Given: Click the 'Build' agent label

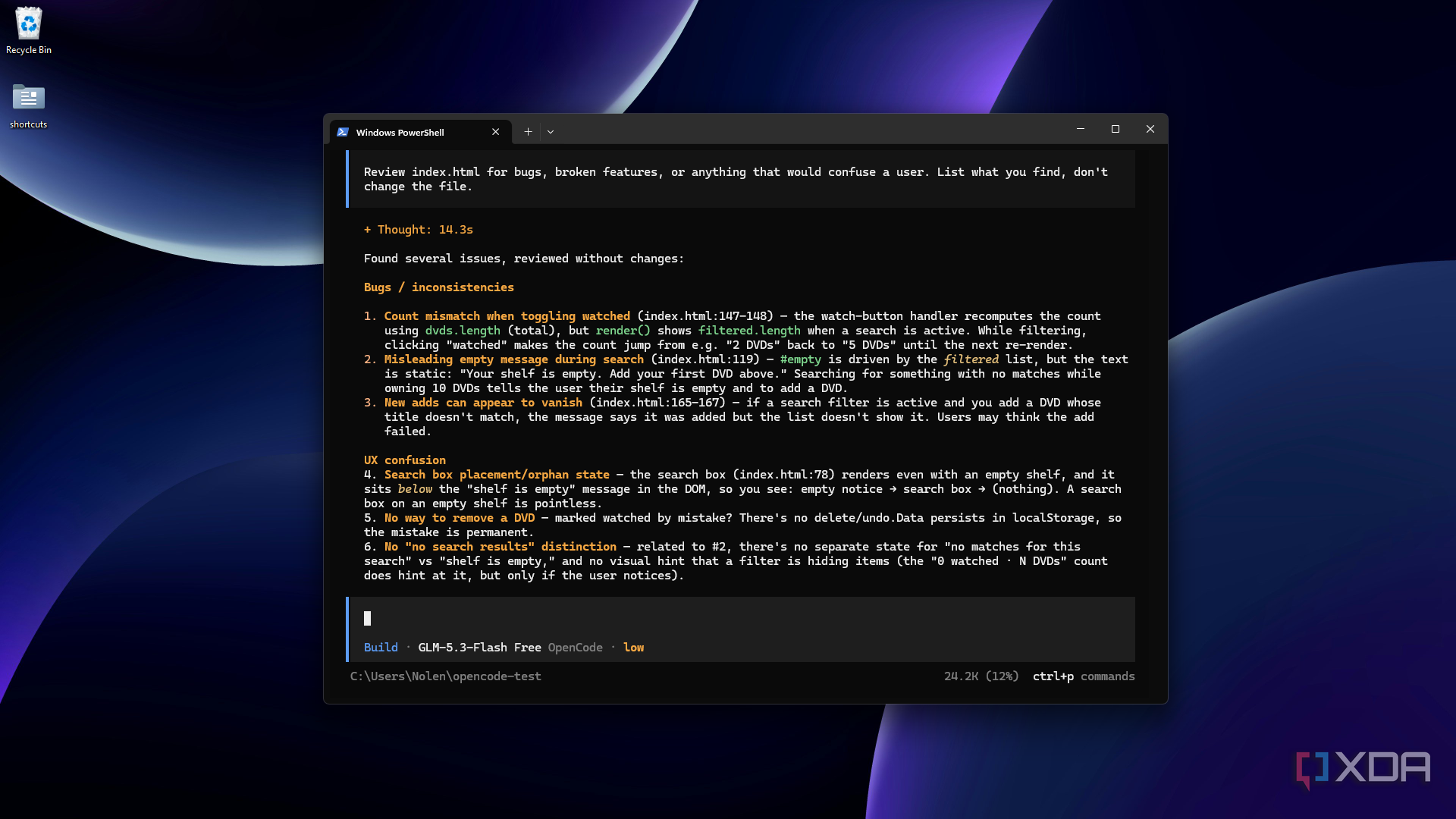Looking at the screenshot, I should 381,648.
